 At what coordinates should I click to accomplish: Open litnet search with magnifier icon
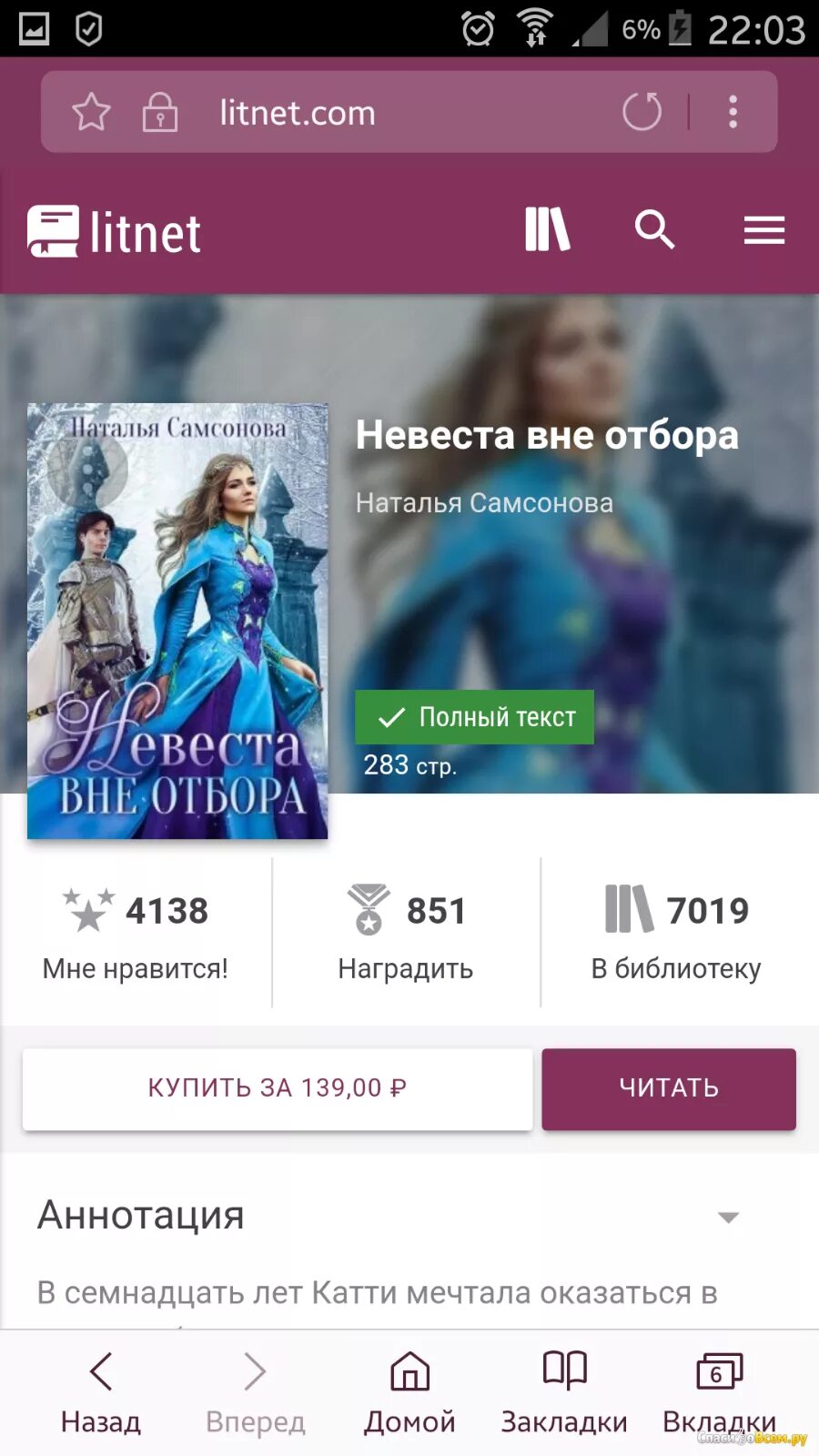(654, 229)
